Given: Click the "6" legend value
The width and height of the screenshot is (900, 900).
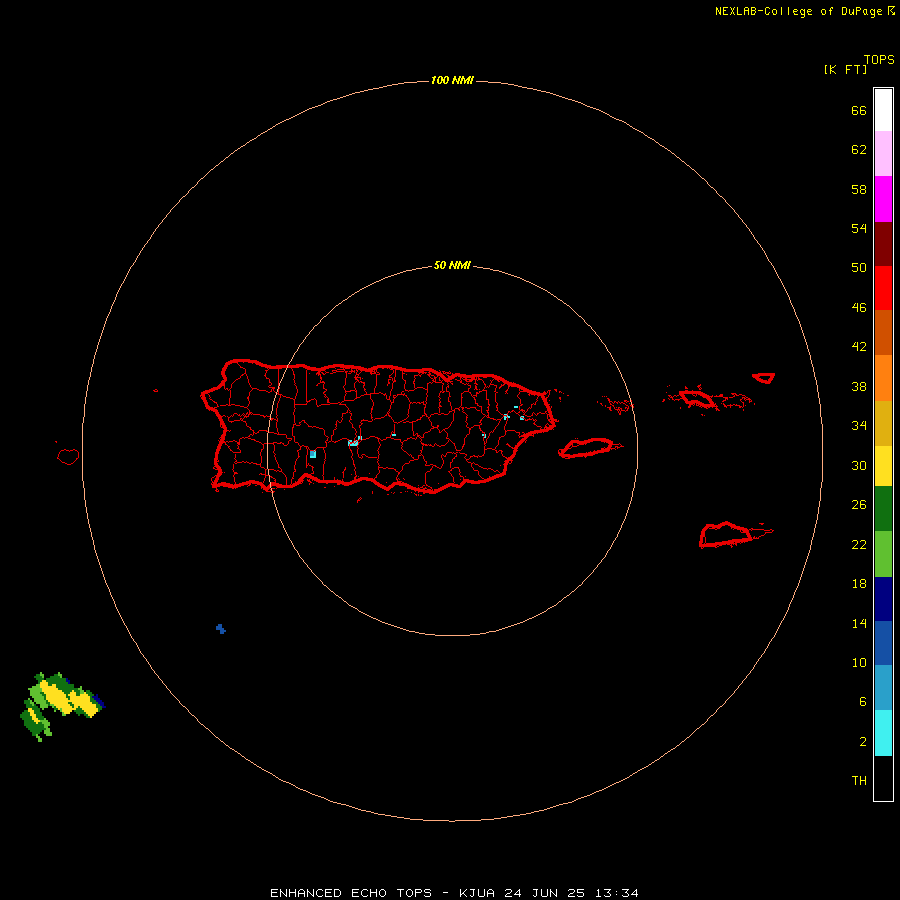Looking at the screenshot, I should pos(863,702).
